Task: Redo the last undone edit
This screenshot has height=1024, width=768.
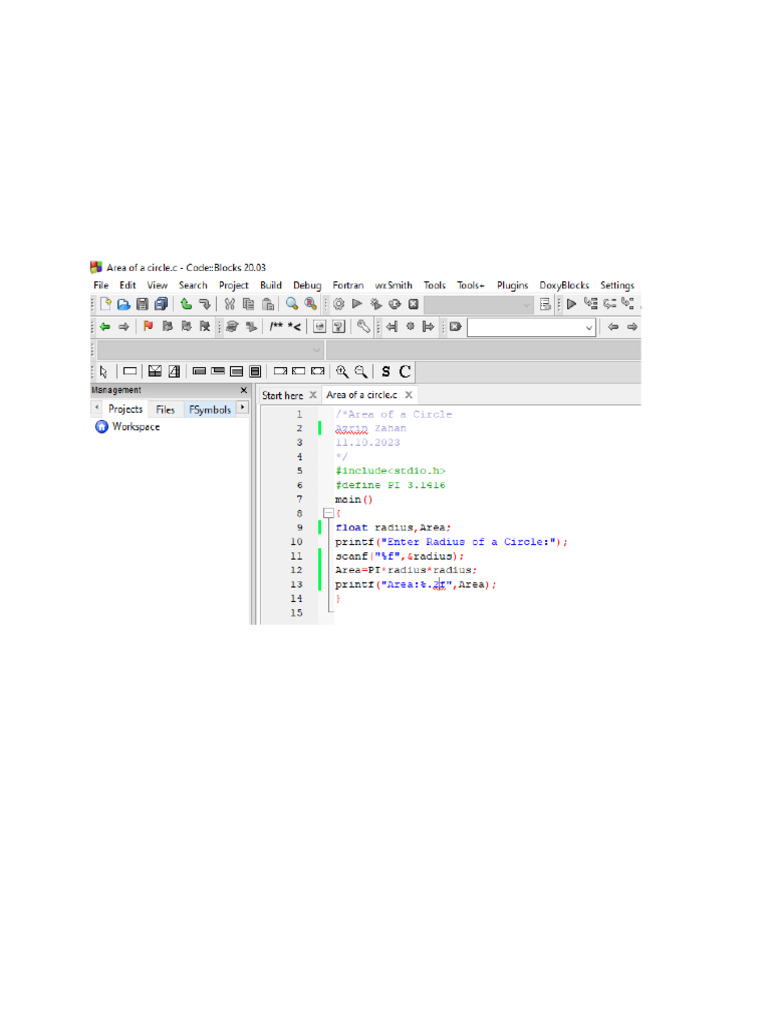Action: click(204, 304)
